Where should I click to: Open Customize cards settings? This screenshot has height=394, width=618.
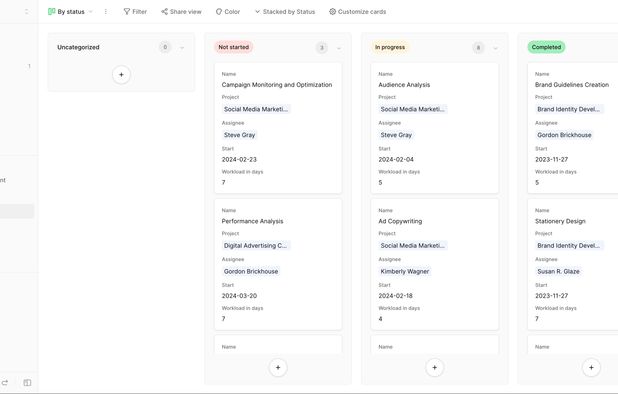pos(357,12)
